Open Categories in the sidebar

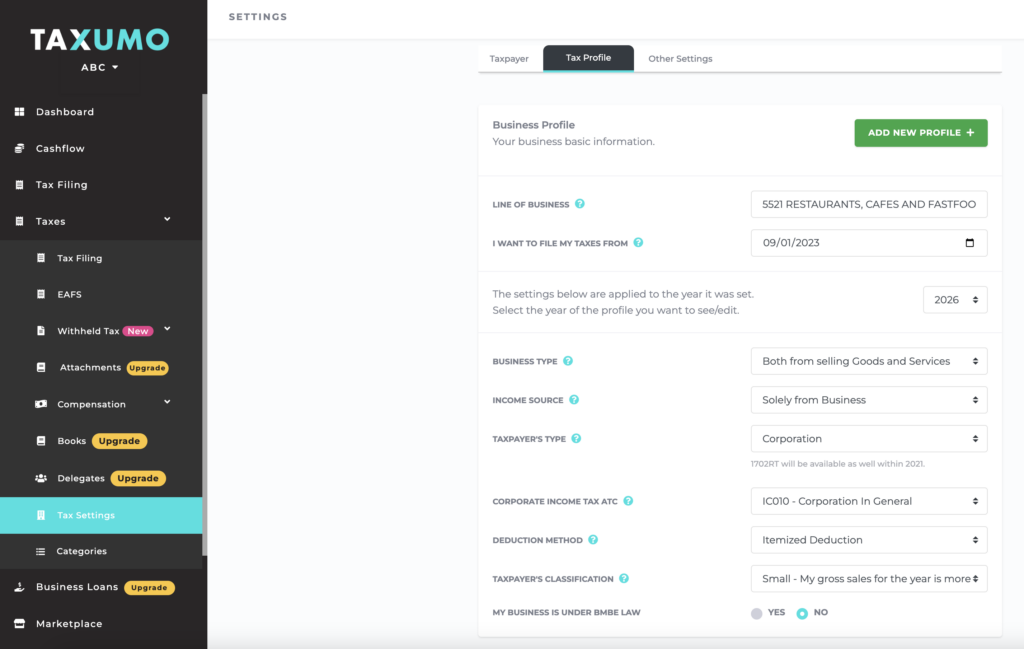[81, 551]
